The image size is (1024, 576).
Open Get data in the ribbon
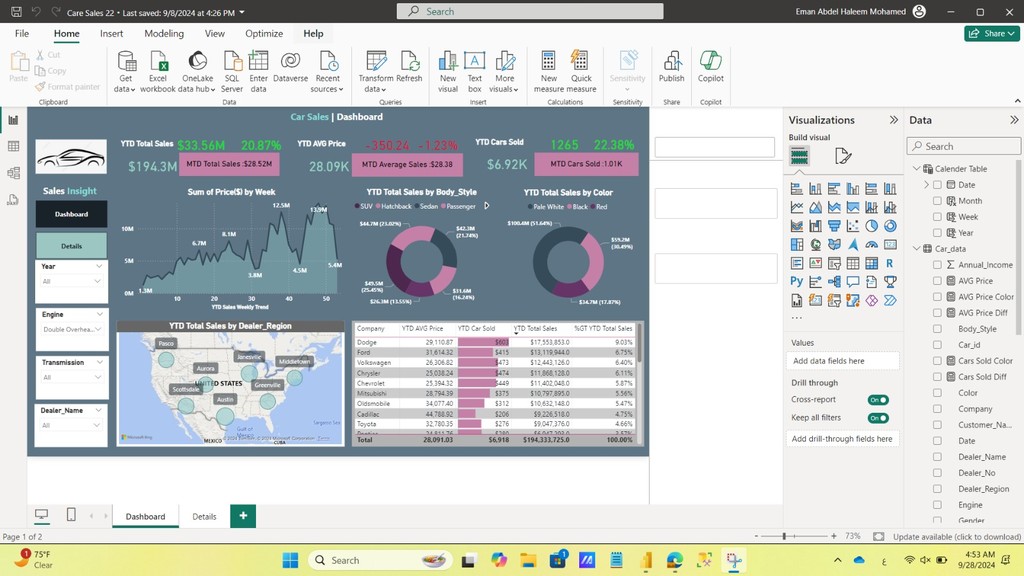(x=125, y=72)
